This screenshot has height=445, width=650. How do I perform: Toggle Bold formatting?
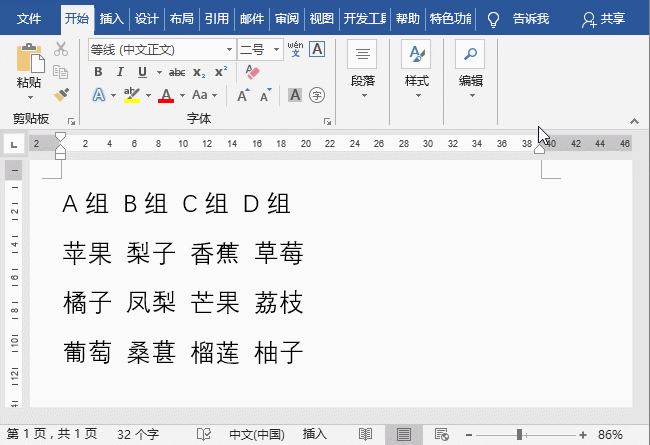pyautogui.click(x=98, y=72)
